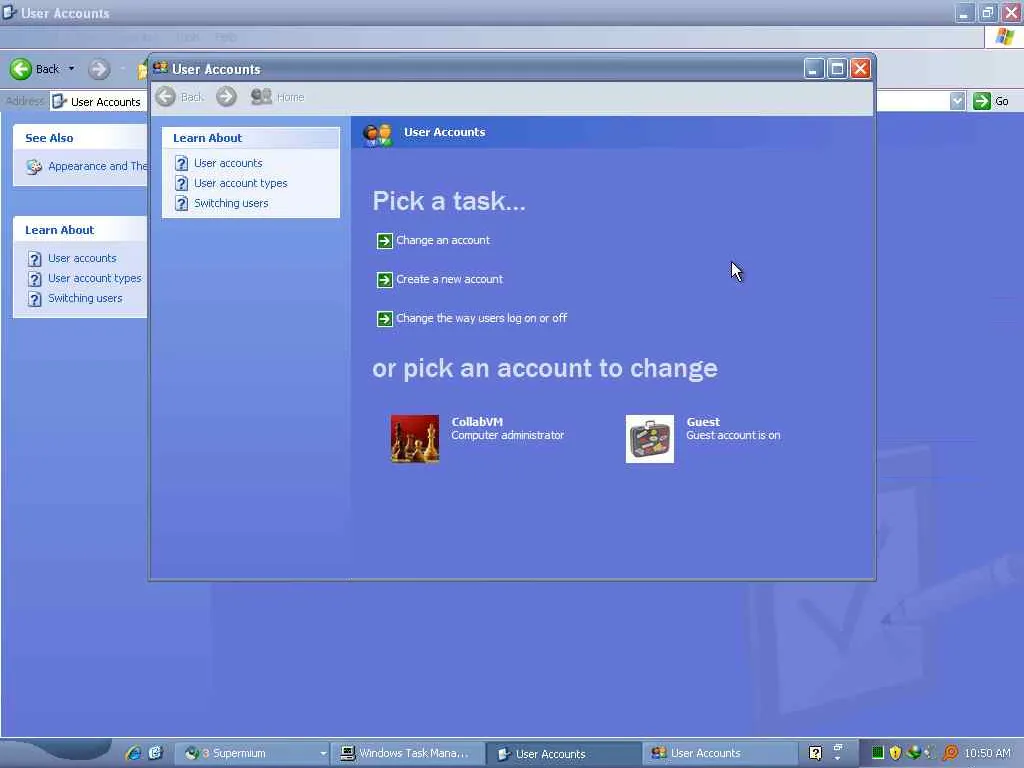
Task: Launch Internet Explorer from Quick Launch
Action: coord(134,752)
